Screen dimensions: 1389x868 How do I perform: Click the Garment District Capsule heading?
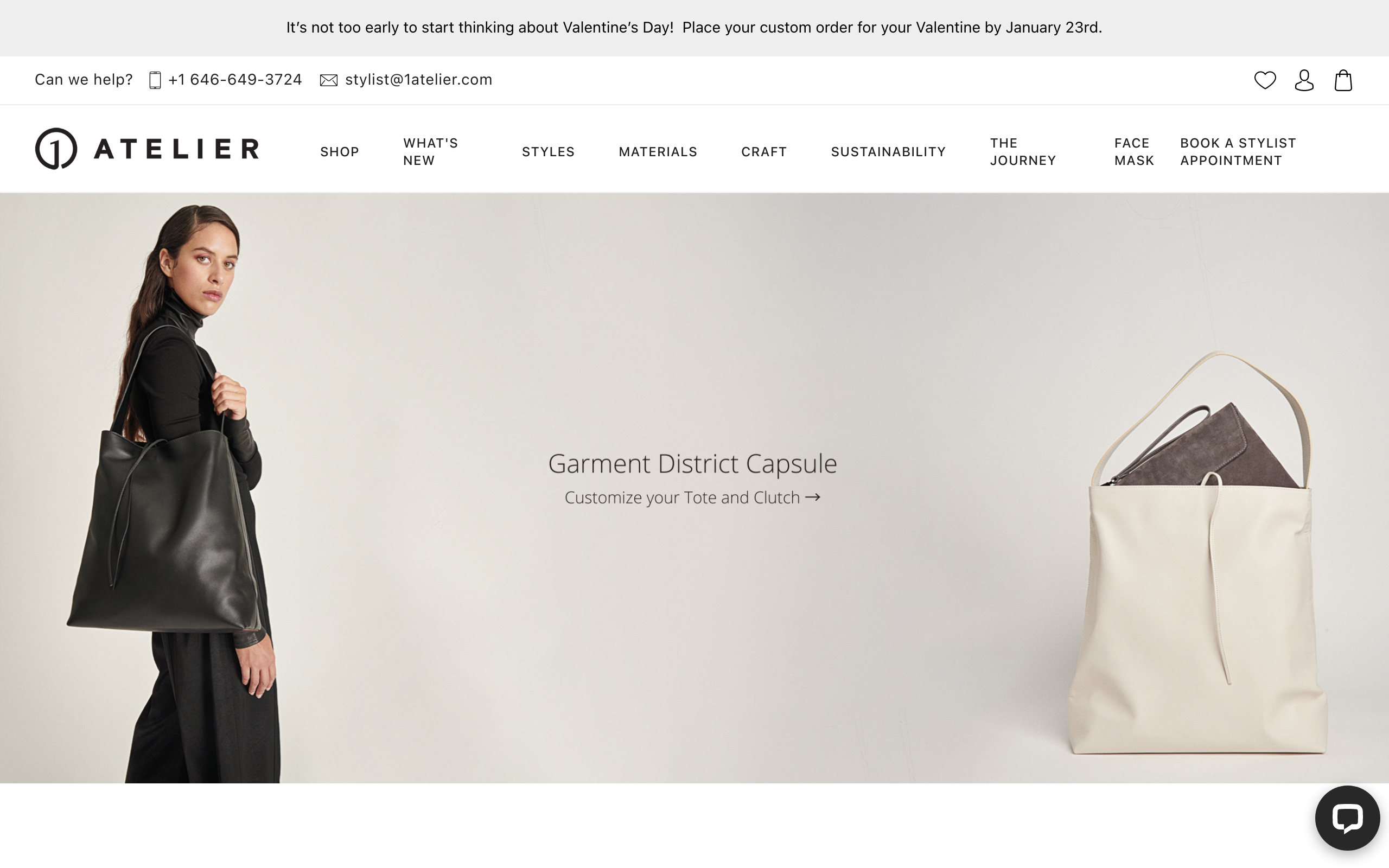(x=692, y=463)
